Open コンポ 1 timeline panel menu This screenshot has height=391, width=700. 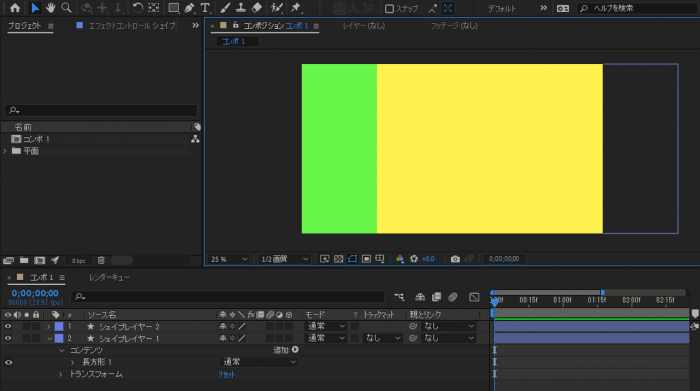62,278
